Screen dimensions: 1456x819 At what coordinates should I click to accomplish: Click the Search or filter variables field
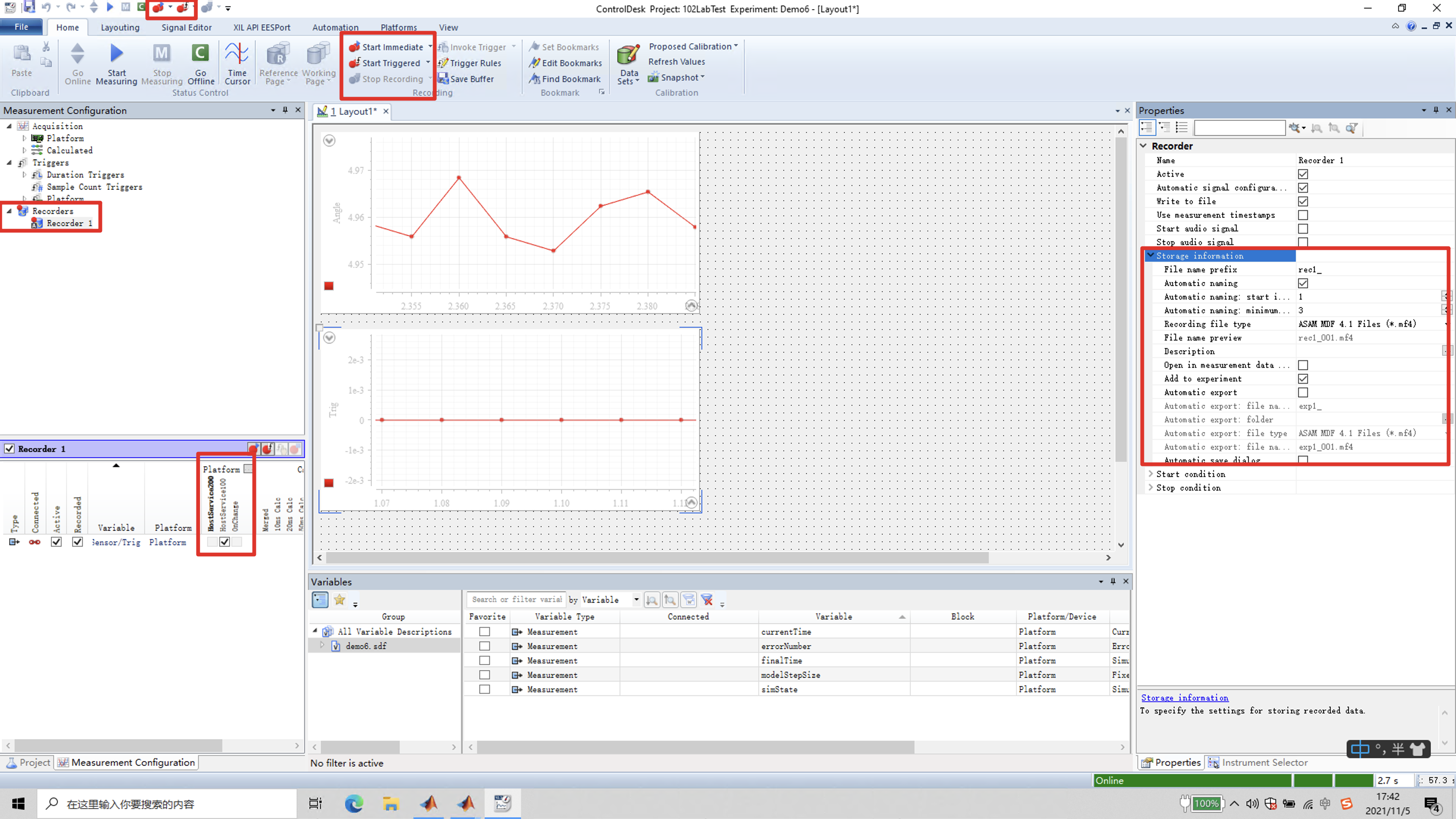[516, 600]
